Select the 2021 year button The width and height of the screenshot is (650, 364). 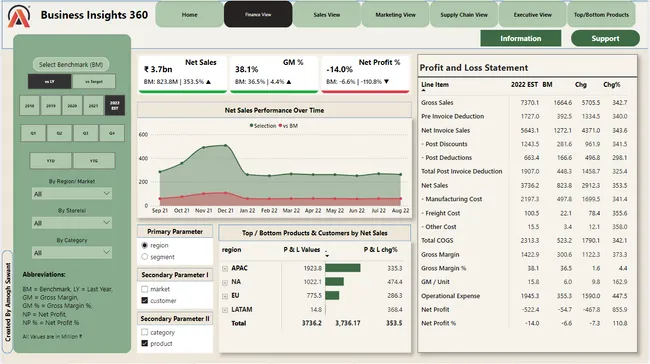point(93,105)
